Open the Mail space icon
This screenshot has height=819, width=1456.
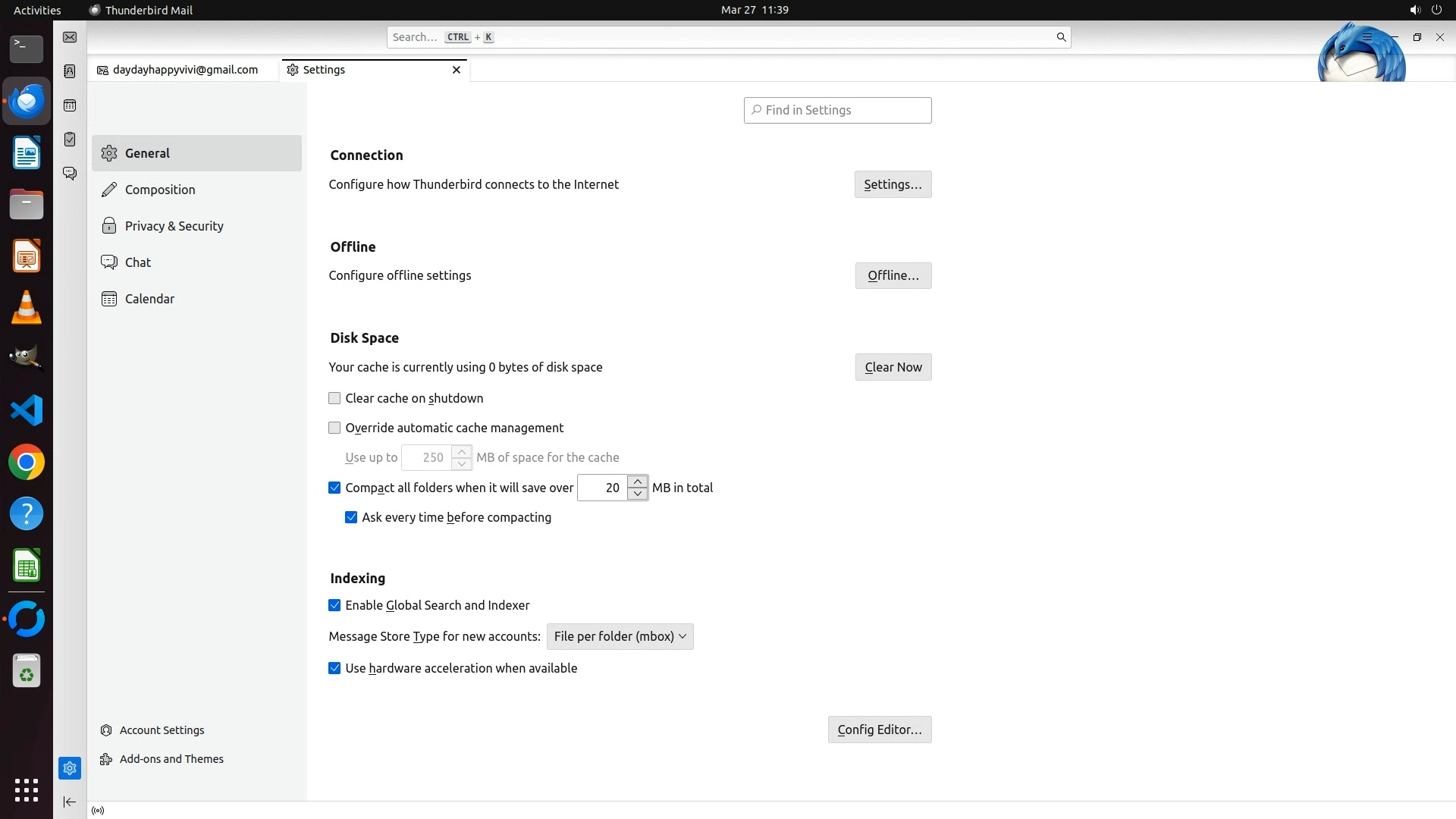[x=70, y=37]
